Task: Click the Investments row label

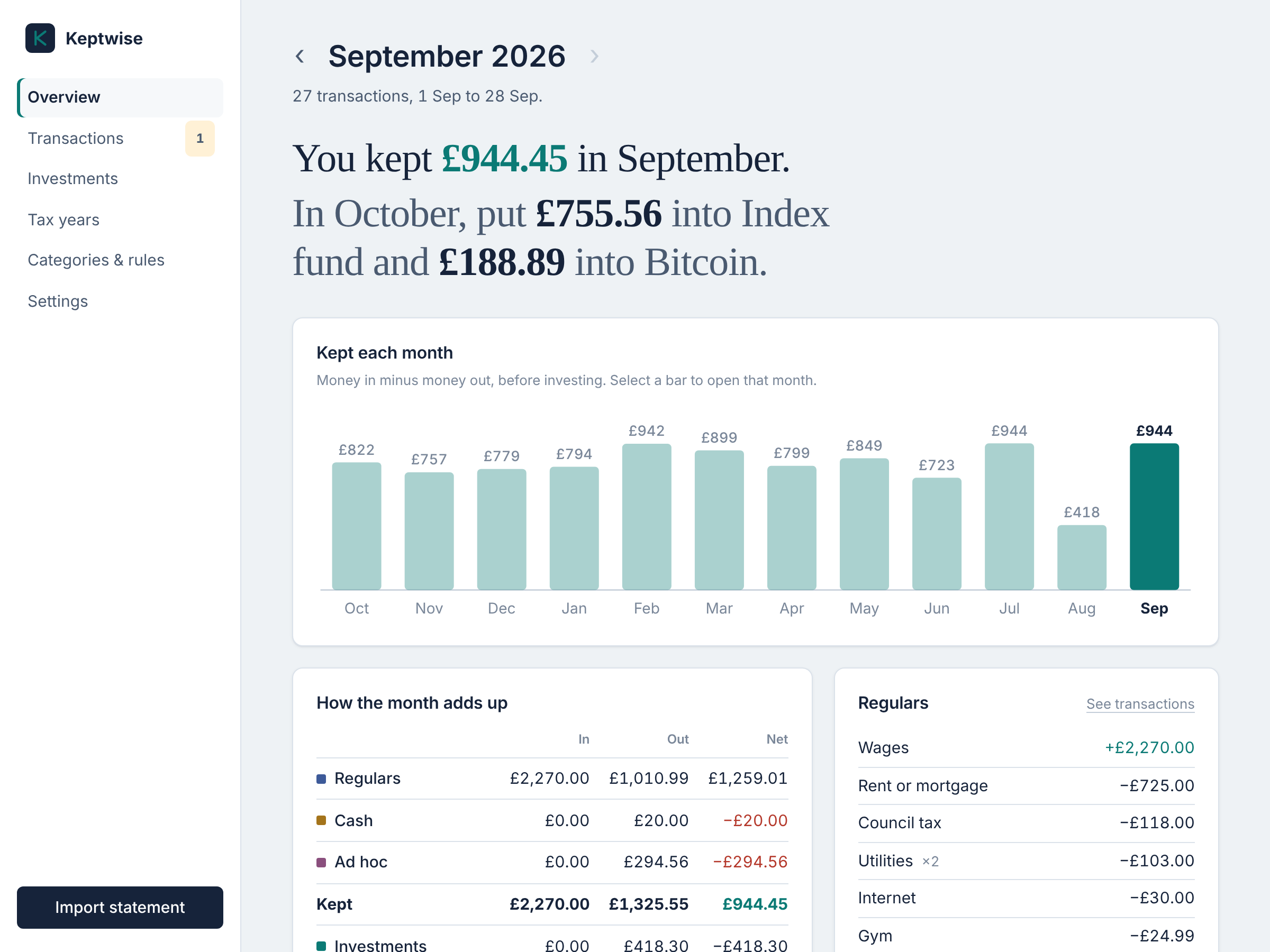Action: point(380,945)
